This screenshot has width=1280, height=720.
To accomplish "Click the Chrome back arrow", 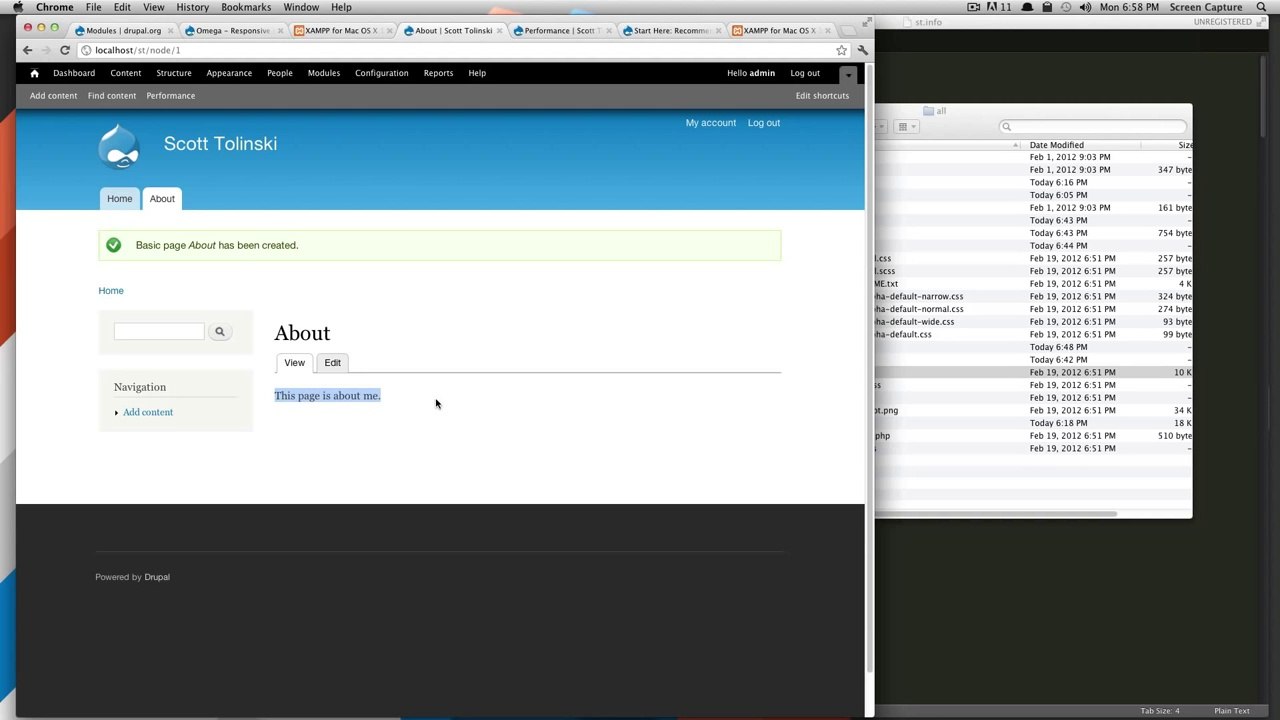I will 27,50.
